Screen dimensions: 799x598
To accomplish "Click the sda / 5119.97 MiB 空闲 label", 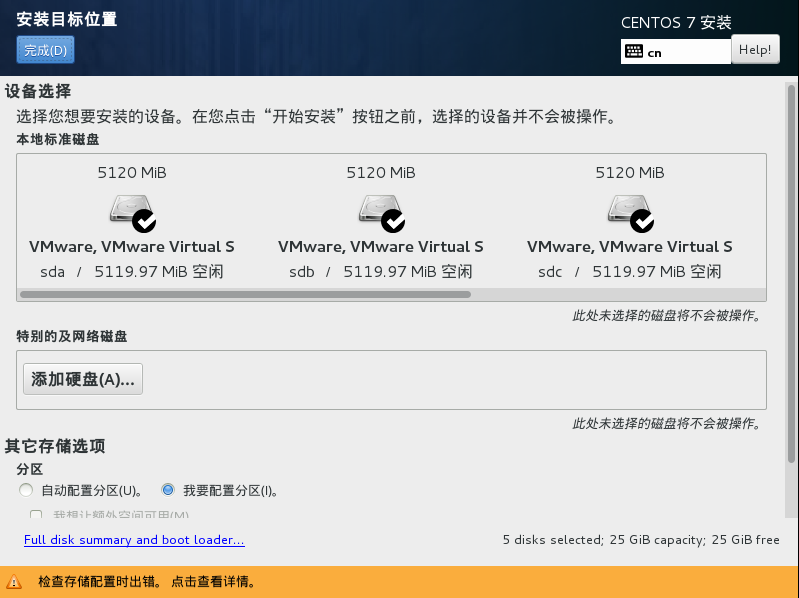I will point(131,271).
